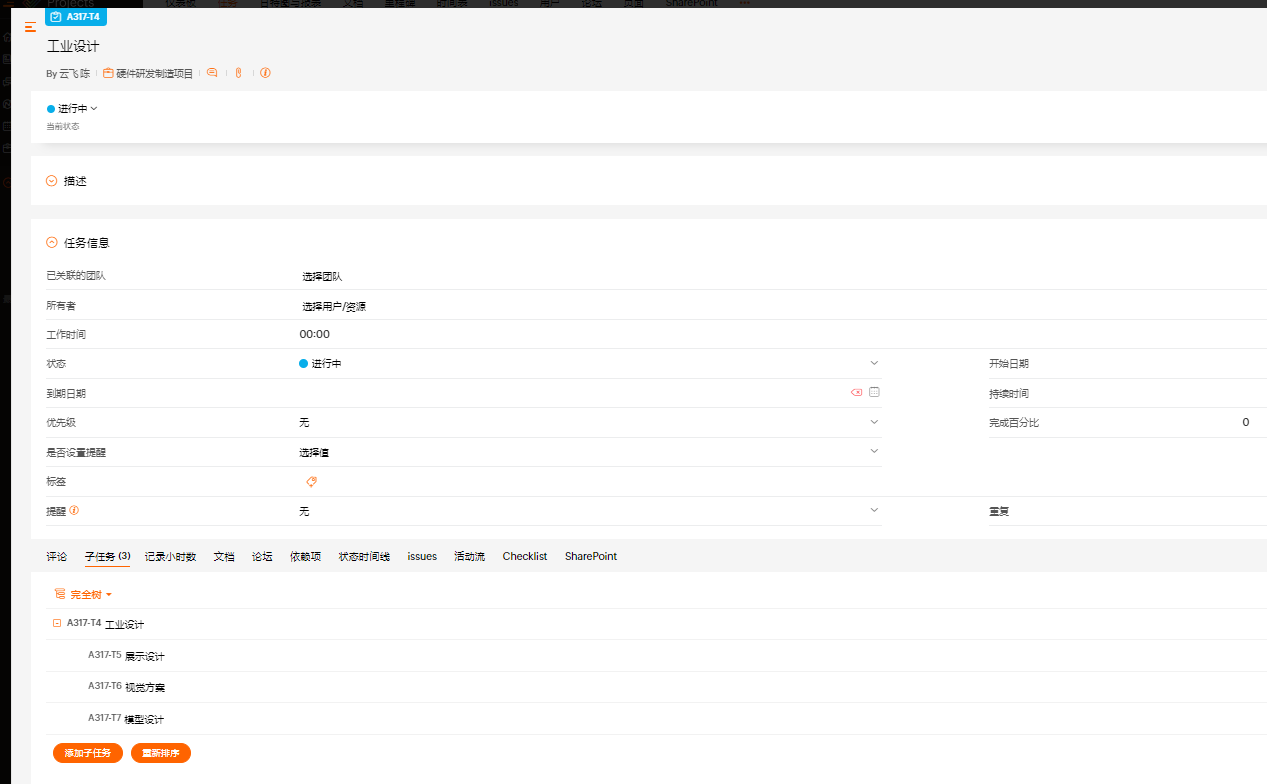The height and width of the screenshot is (784, 1267).
Task: Click the tag icon in 标签 row
Action: (x=311, y=482)
